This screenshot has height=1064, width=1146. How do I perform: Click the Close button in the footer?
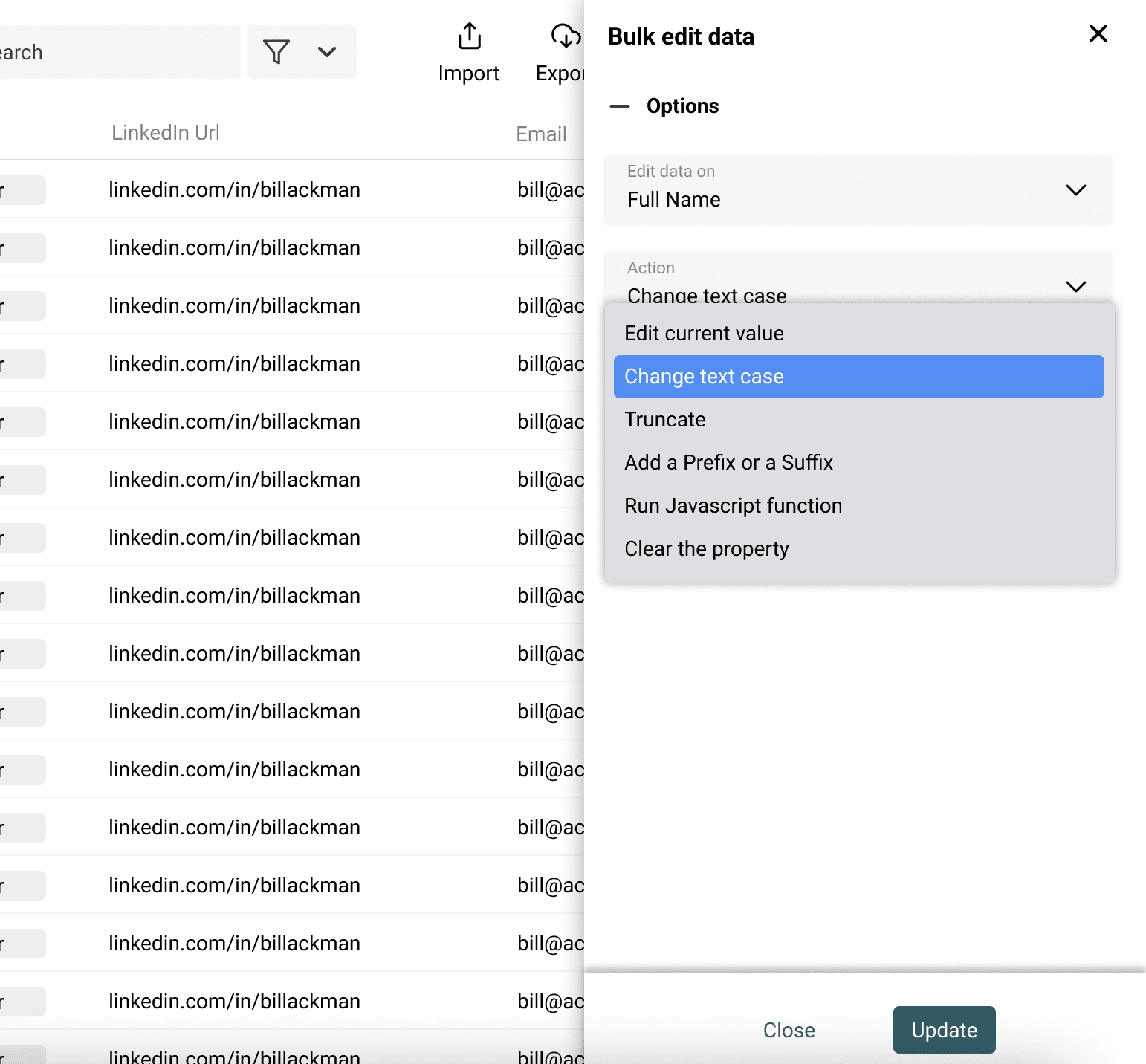pos(789,1030)
